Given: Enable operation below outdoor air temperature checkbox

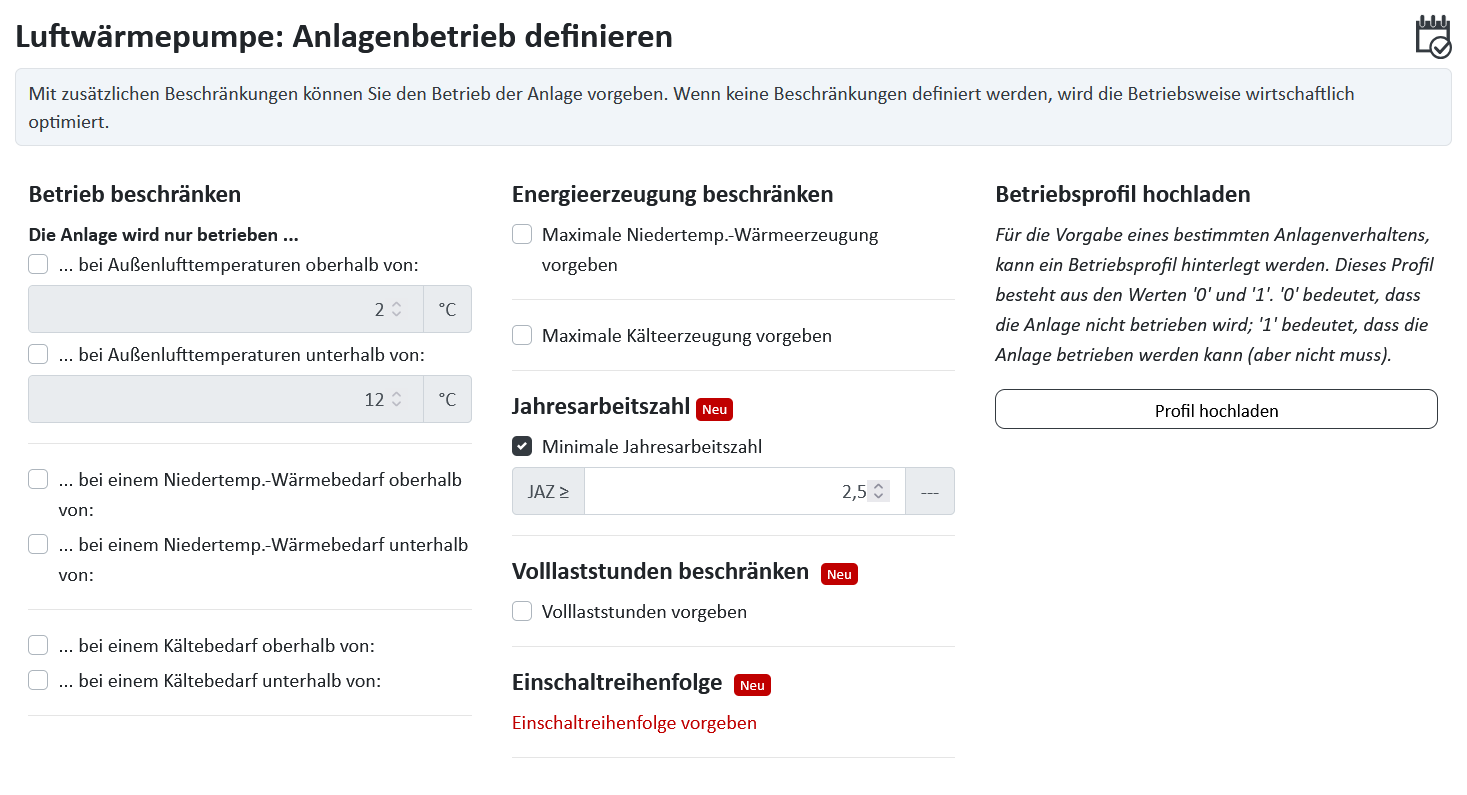Looking at the screenshot, I should (x=38, y=354).
